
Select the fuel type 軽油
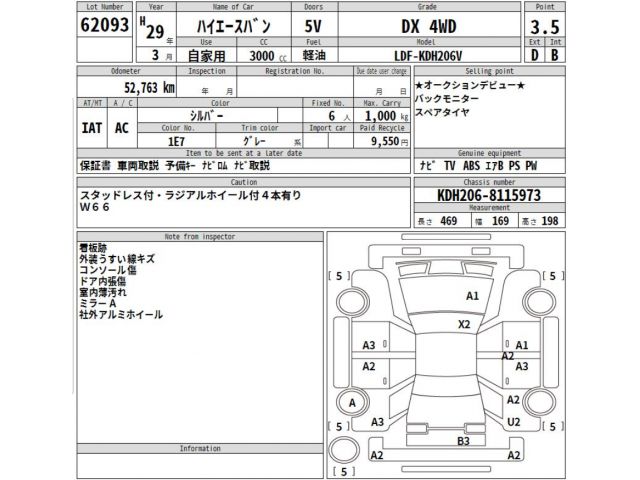[314, 55]
